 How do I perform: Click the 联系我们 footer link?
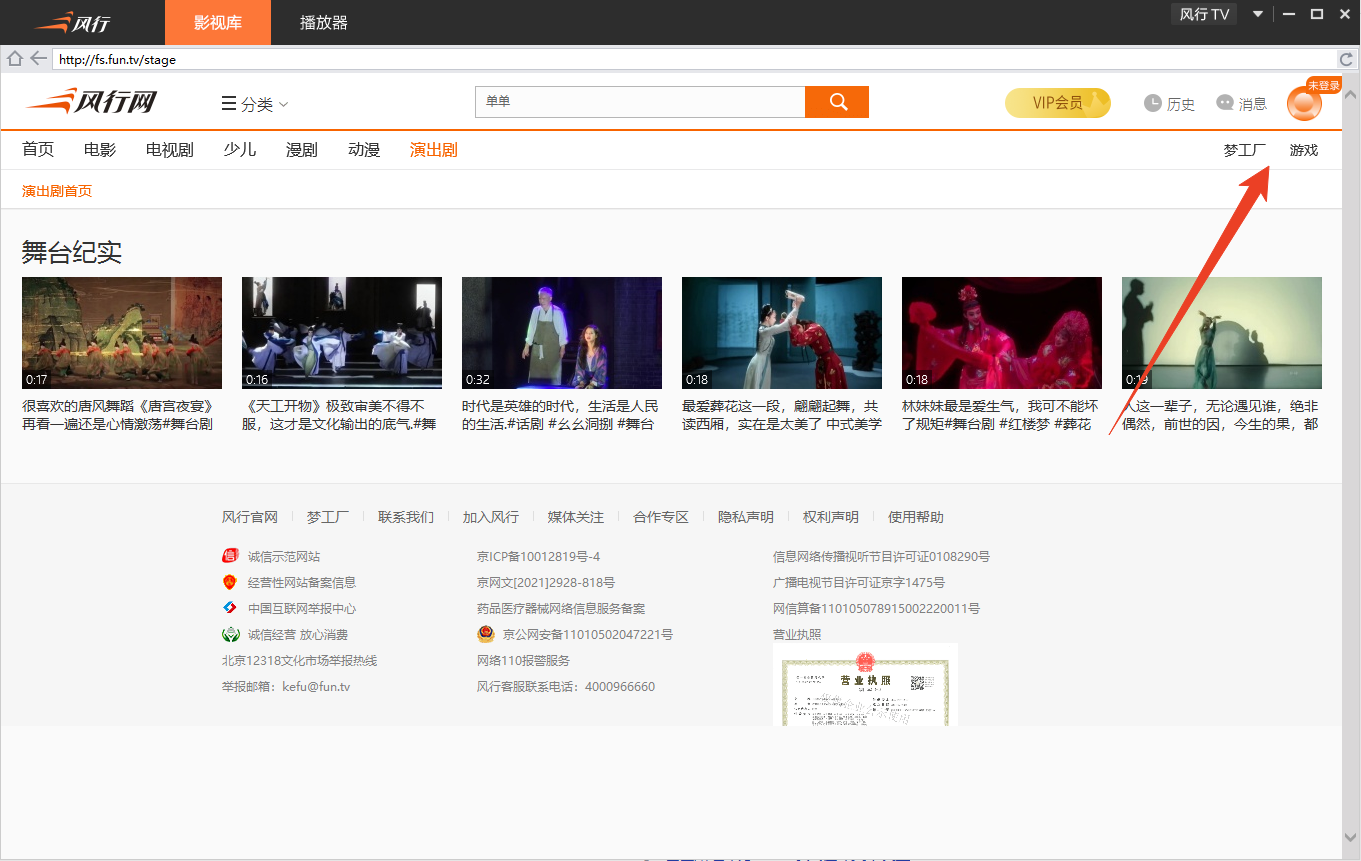(406, 517)
